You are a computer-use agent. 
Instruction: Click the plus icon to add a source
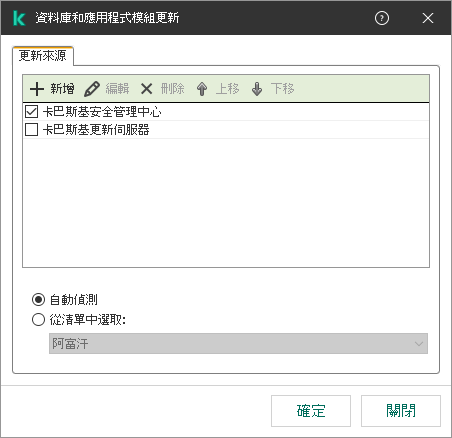(37, 89)
